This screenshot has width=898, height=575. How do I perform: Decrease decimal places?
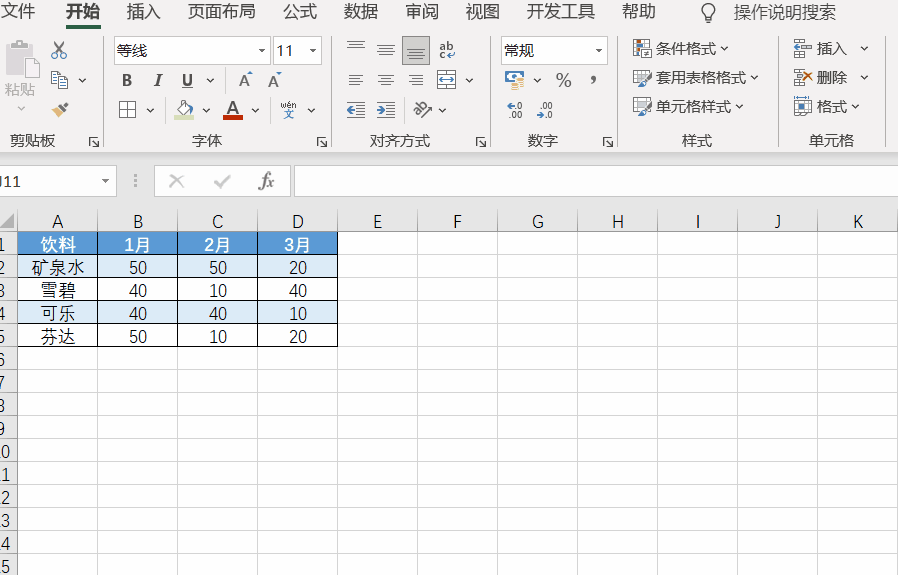point(545,109)
